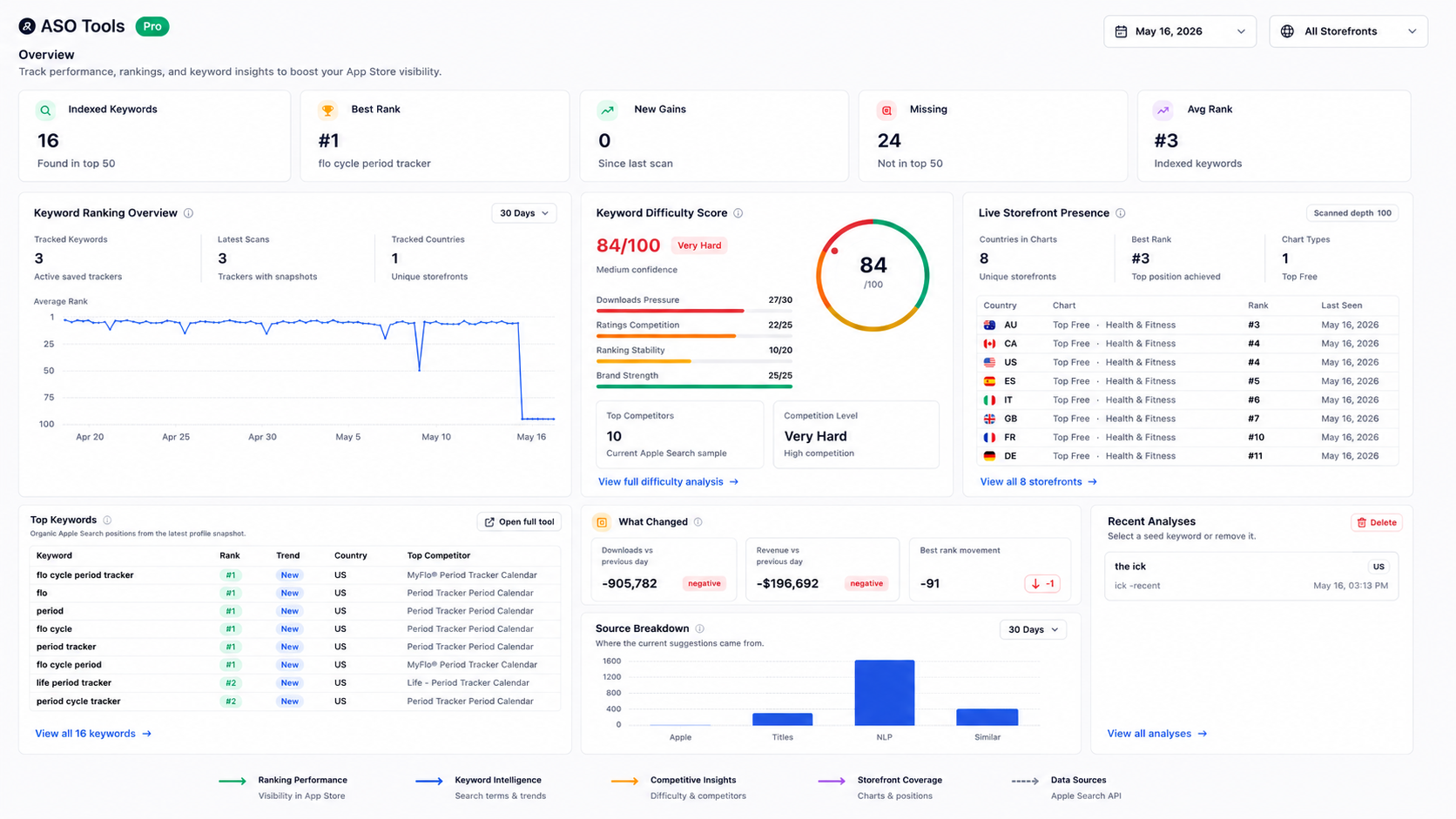The width and height of the screenshot is (1456, 819).
Task: Click the Storefront Coverage legend item
Action: pyautogui.click(x=880, y=788)
